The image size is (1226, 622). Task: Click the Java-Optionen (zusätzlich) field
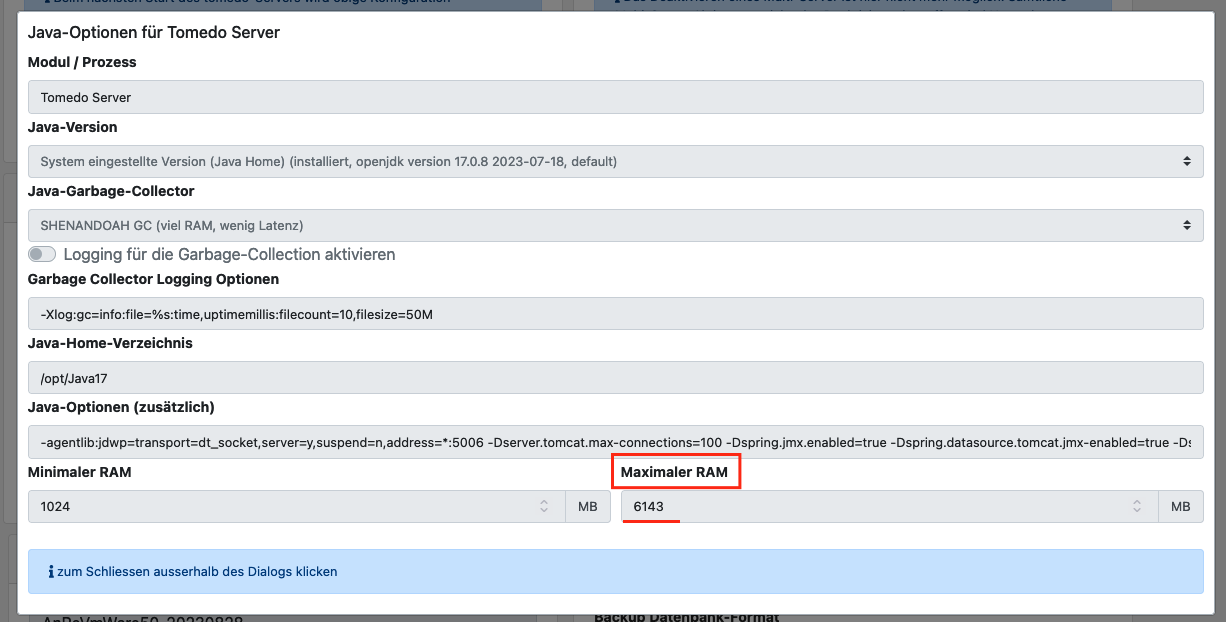pos(615,441)
